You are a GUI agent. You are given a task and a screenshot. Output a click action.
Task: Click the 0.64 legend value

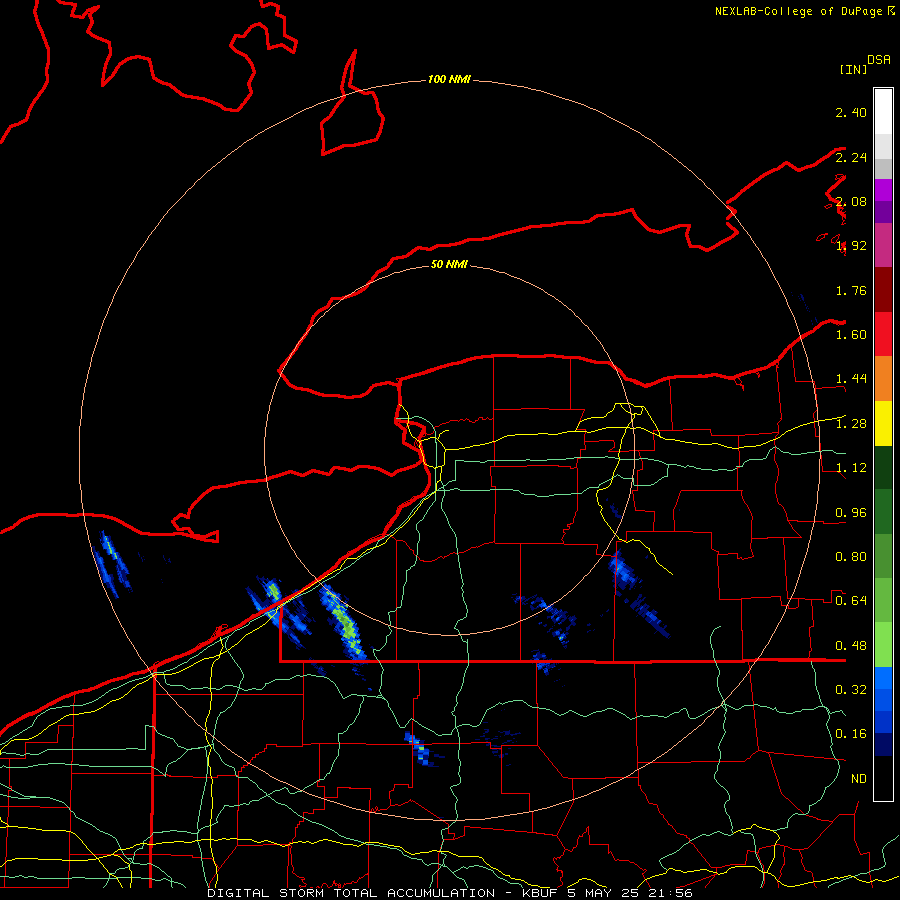(x=851, y=601)
